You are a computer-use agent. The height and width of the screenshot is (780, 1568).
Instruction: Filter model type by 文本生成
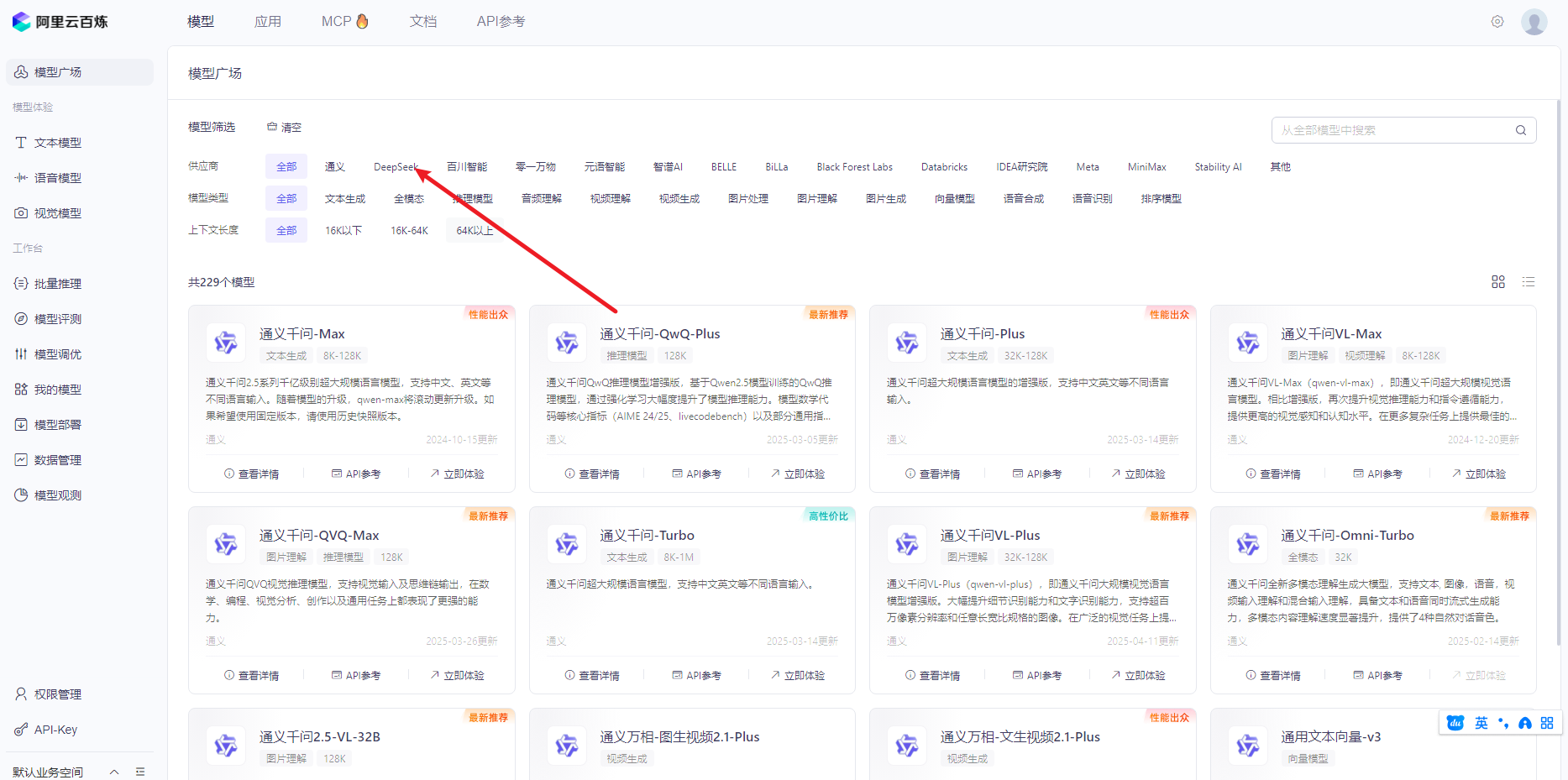(345, 199)
